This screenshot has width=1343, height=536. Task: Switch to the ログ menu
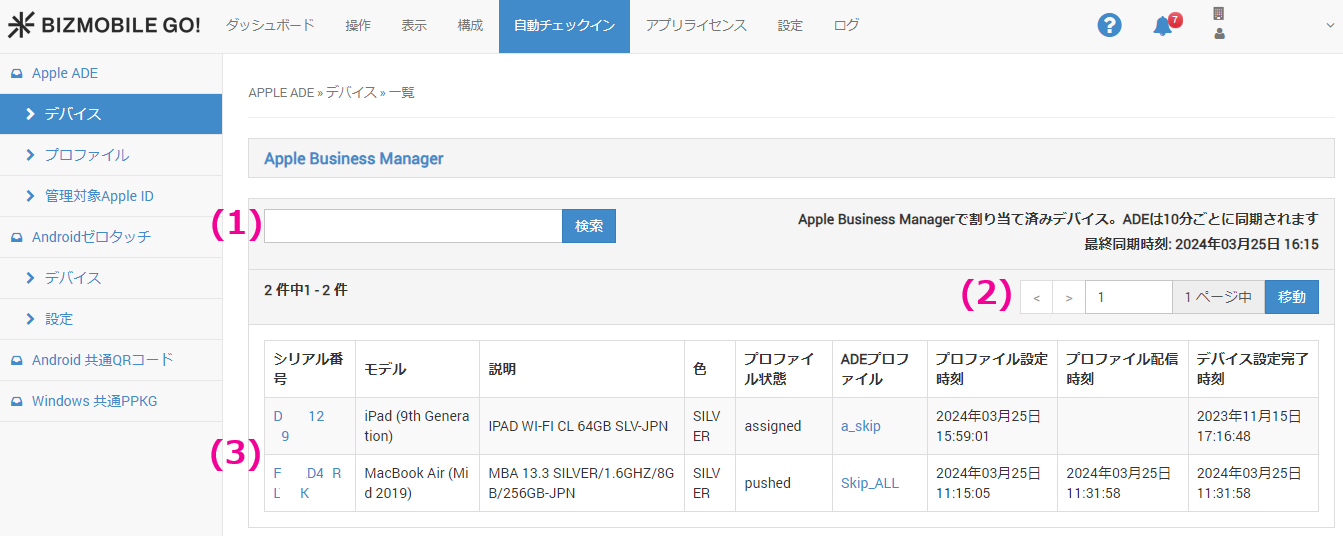846,26
